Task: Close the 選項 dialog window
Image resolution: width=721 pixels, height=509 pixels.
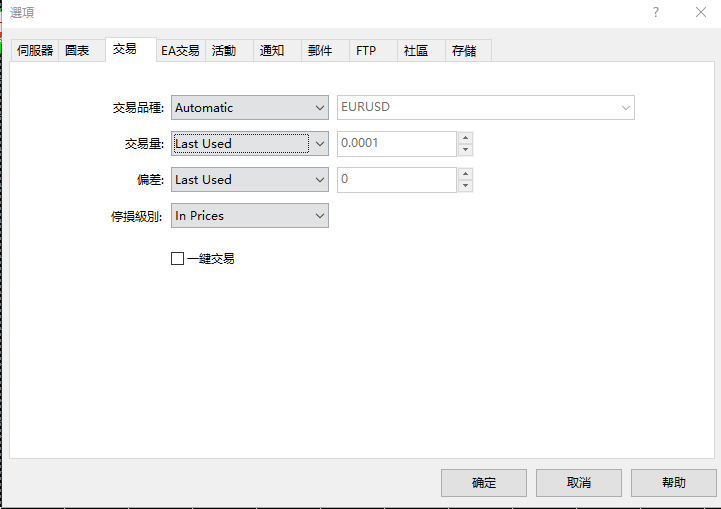Action: pos(701,12)
